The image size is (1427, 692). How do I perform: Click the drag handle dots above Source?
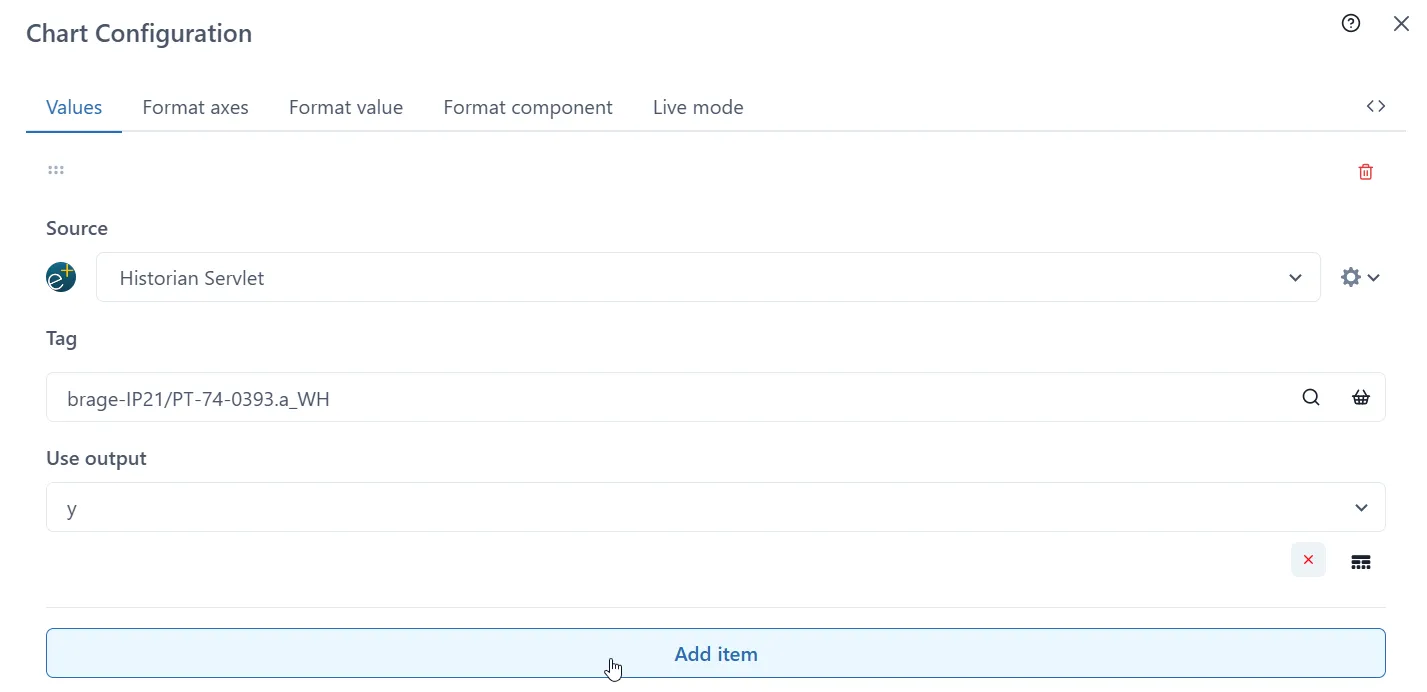click(55, 170)
